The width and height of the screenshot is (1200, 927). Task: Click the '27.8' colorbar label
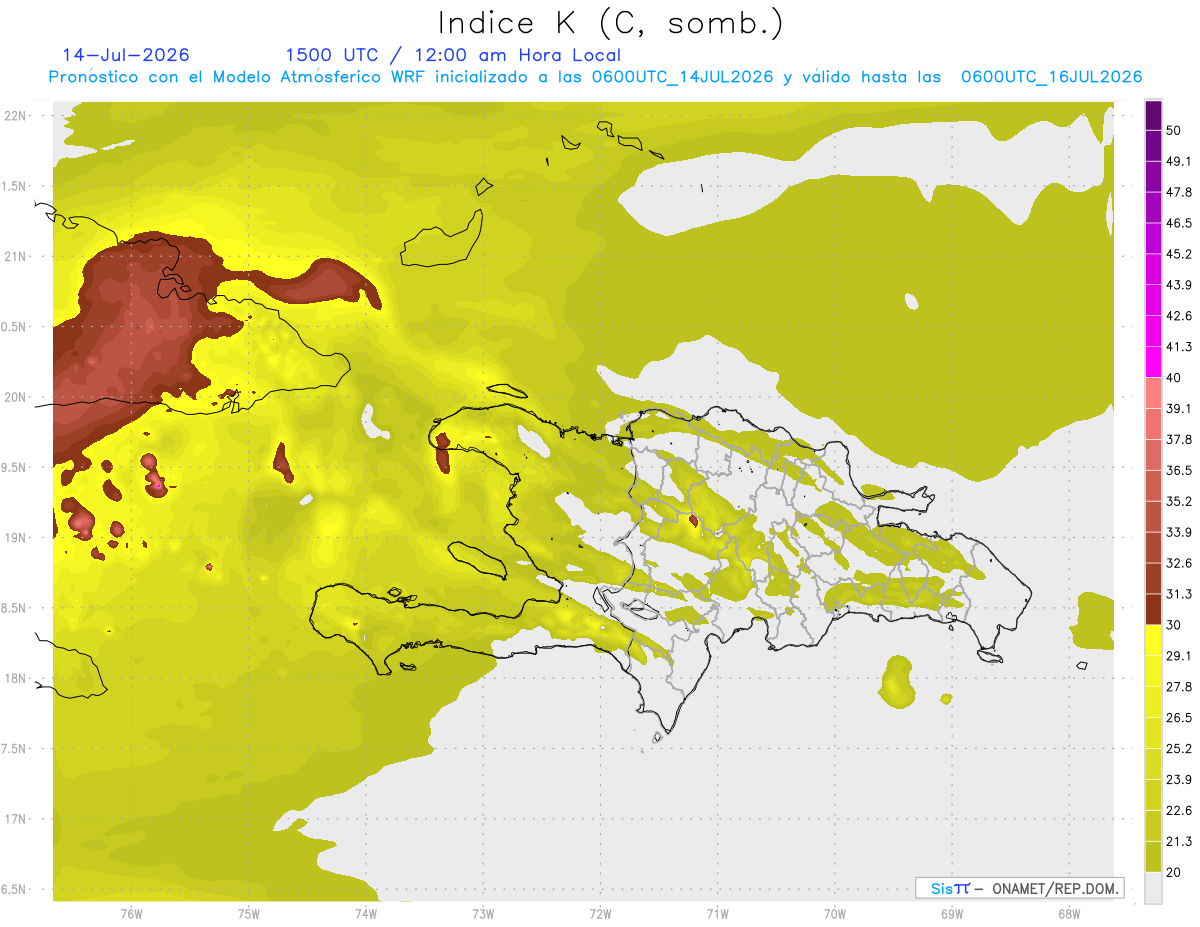1179,686
